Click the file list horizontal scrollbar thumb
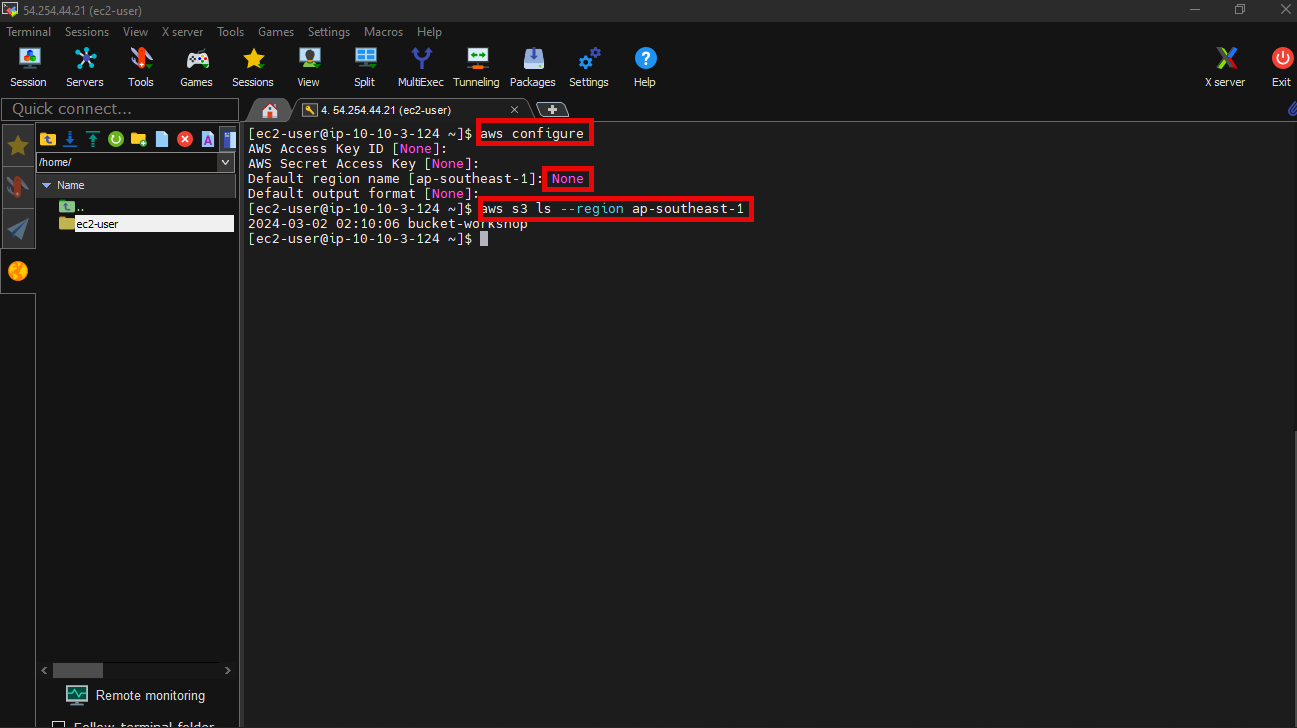Image resolution: width=1297 pixels, height=728 pixels. pyautogui.click(x=78, y=670)
